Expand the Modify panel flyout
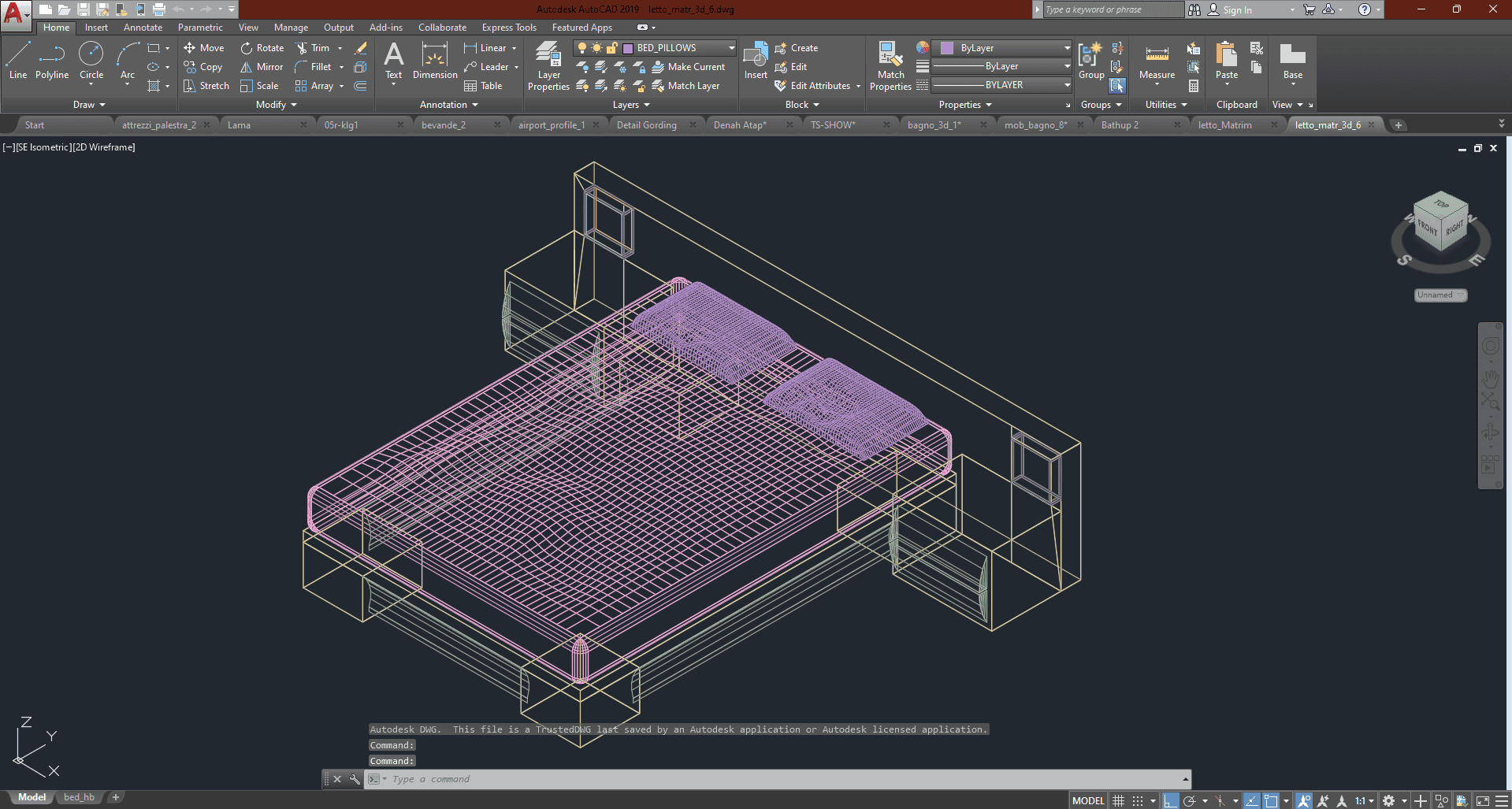The image size is (1512, 809). pos(277,105)
